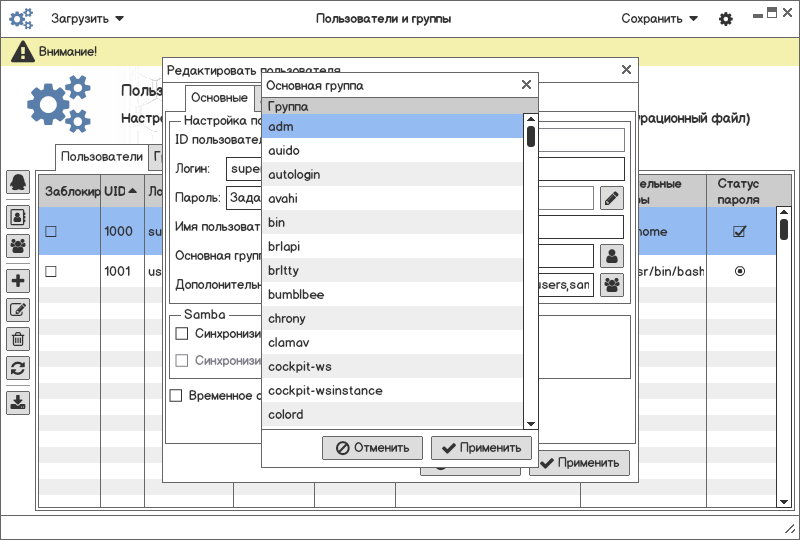Toggle the blocked checkbox for UID 1000
The image size is (800, 540).
(51, 231)
